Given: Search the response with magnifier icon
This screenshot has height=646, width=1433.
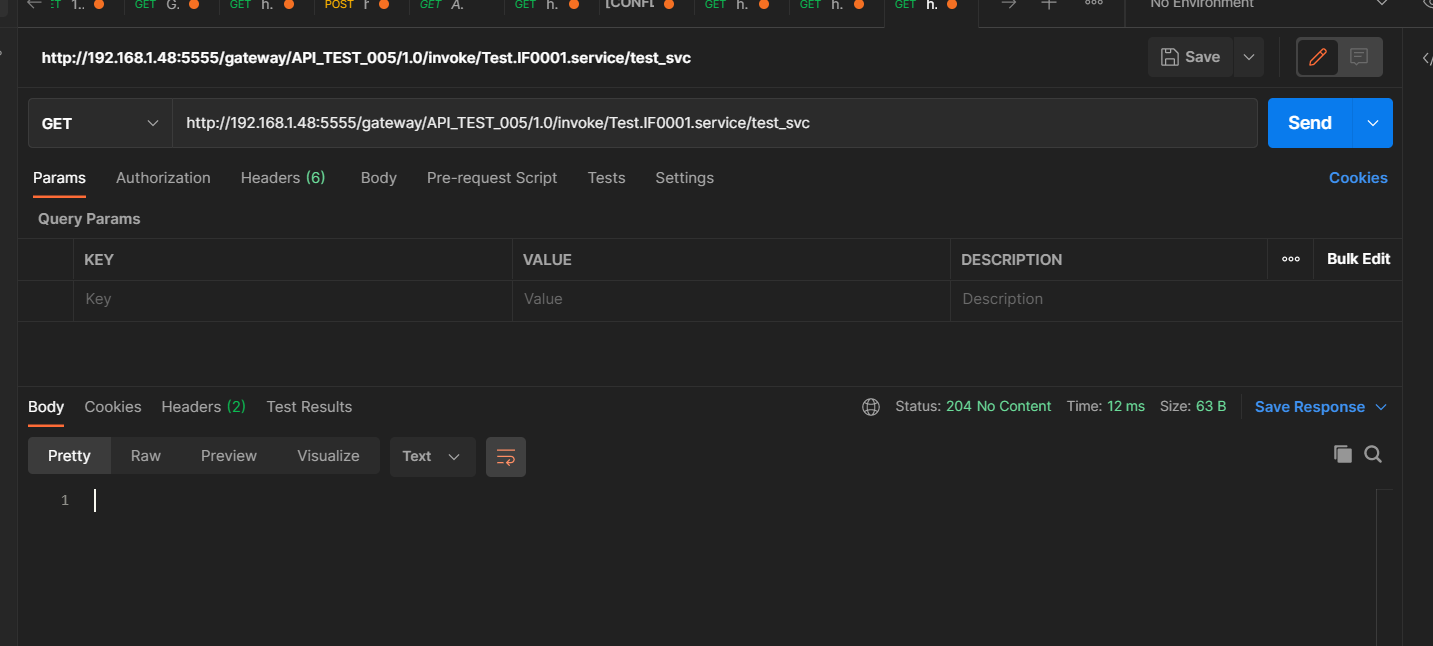Looking at the screenshot, I should [x=1373, y=454].
